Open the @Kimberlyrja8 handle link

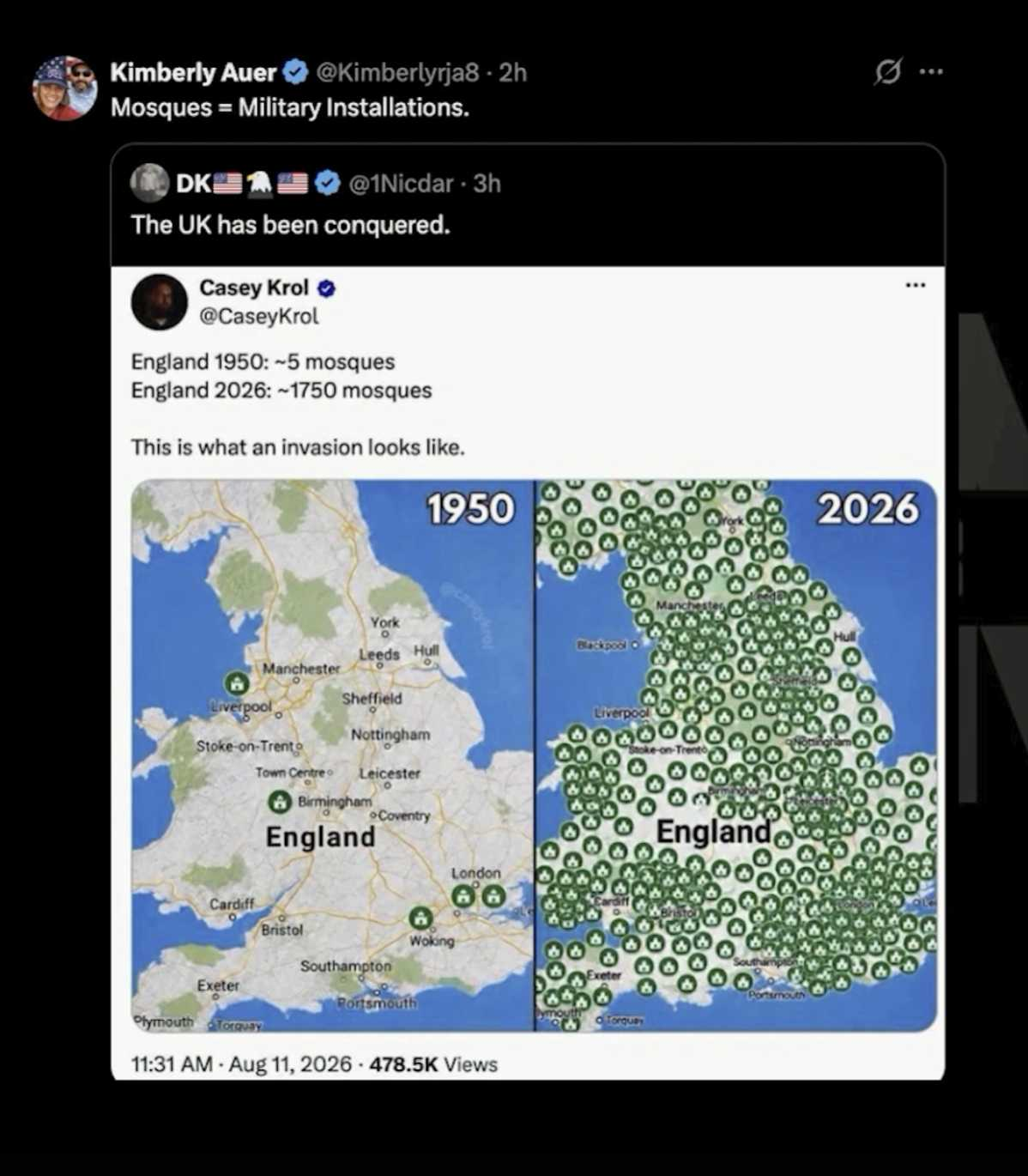point(397,73)
